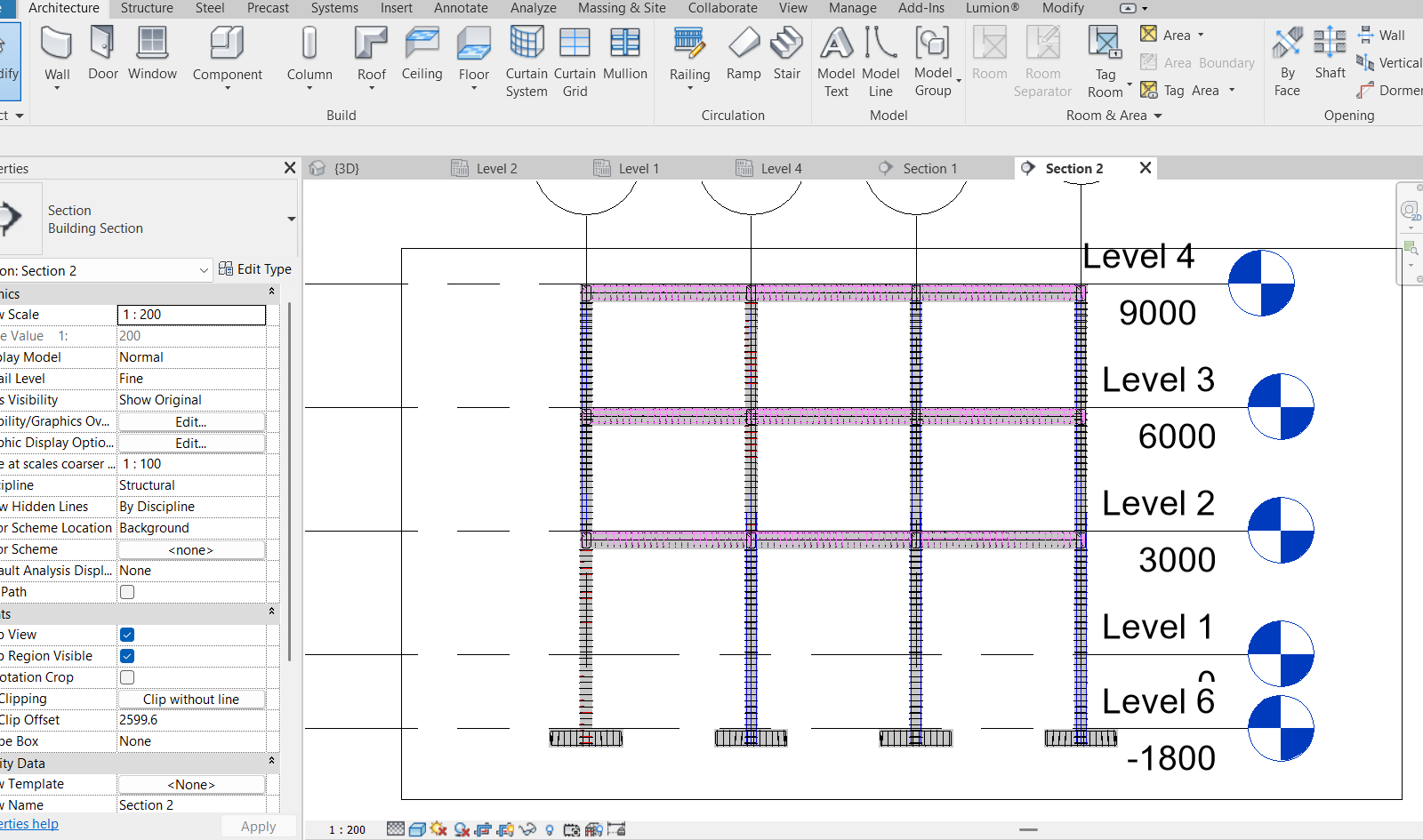Click the 1:200 view scale control
This screenshot has width=1423, height=840.
click(x=190, y=314)
